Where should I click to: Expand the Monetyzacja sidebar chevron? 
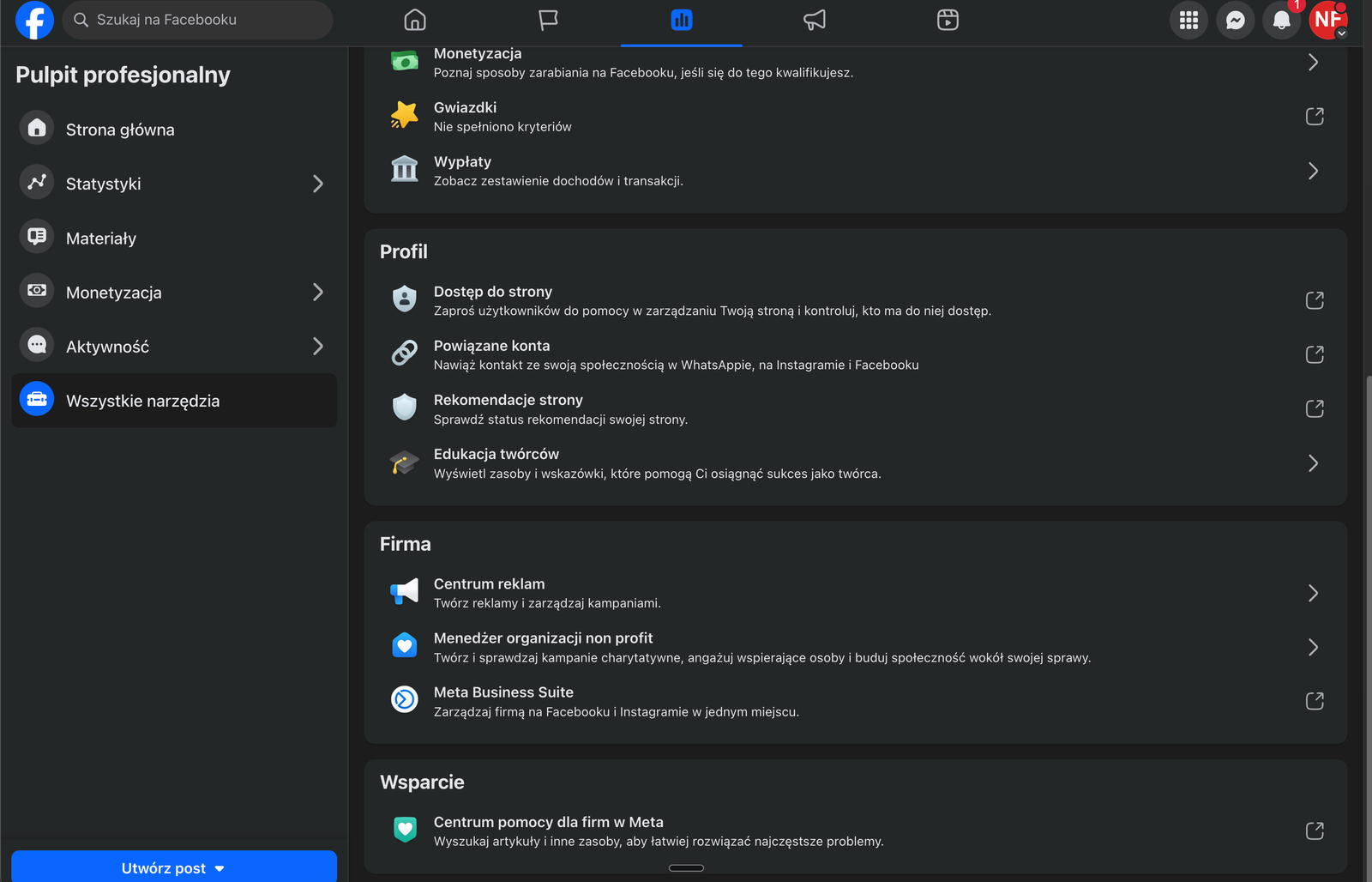point(318,292)
